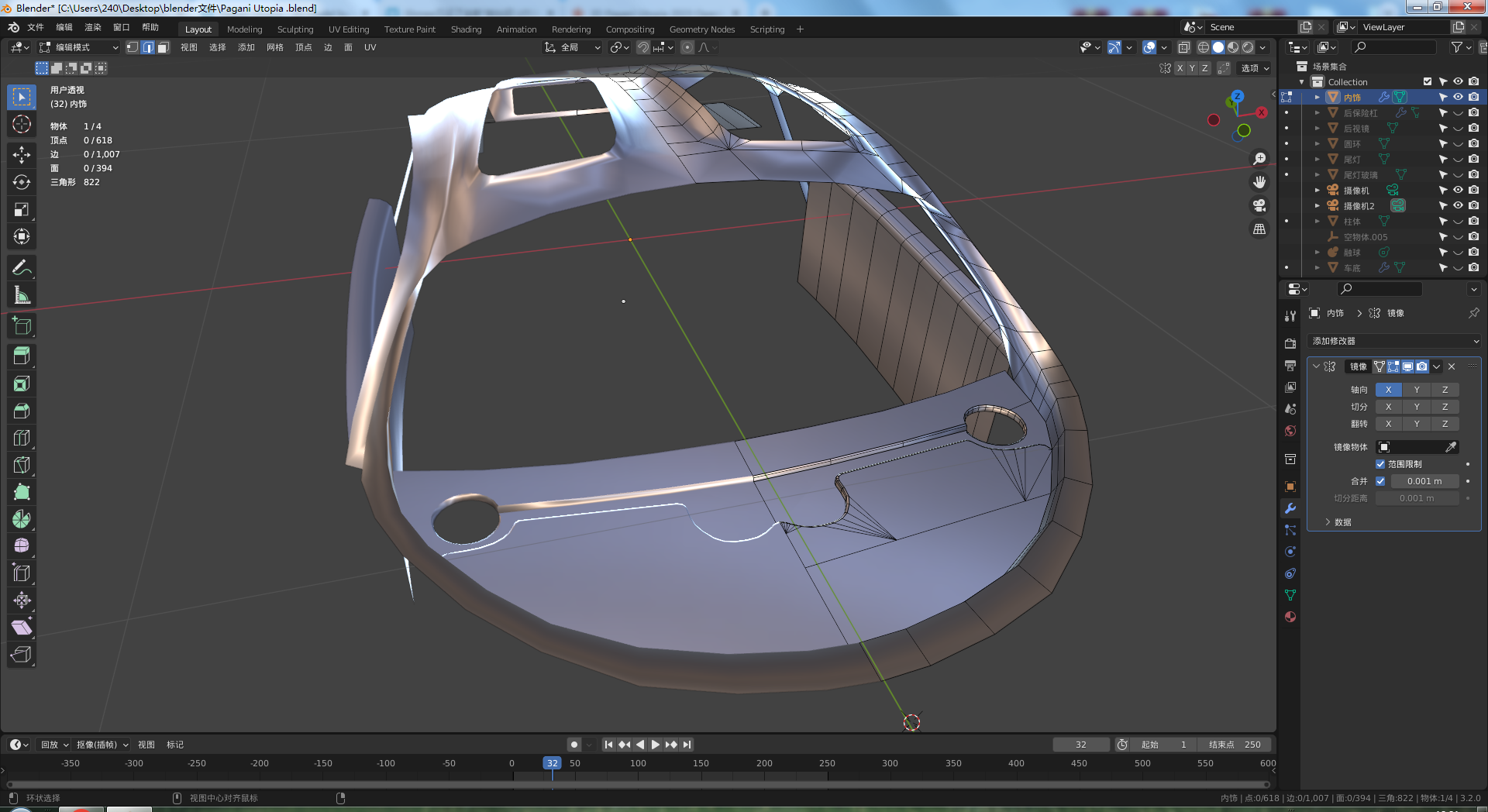Viewport: 1488px width, 812px height.
Task: Choose the Bevel tool
Action: click(22, 411)
